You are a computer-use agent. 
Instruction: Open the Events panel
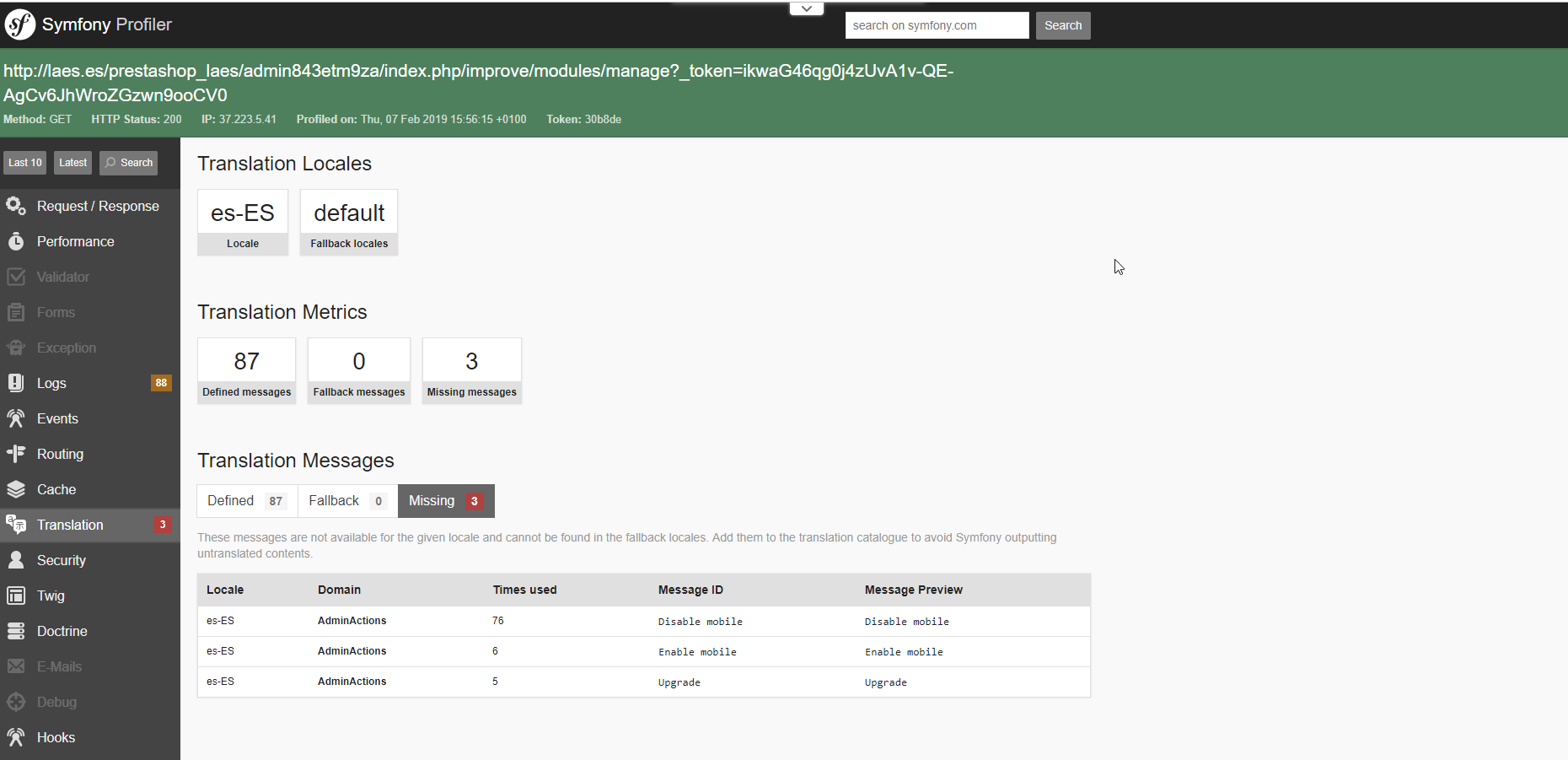90,418
